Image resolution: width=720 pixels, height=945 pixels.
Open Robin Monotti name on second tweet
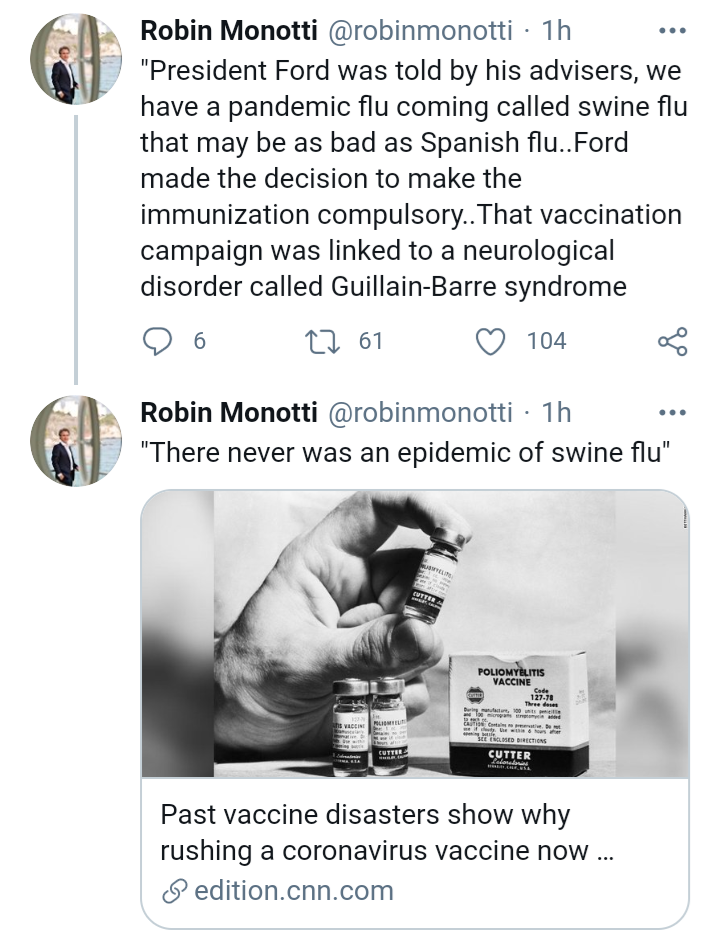[224, 412]
